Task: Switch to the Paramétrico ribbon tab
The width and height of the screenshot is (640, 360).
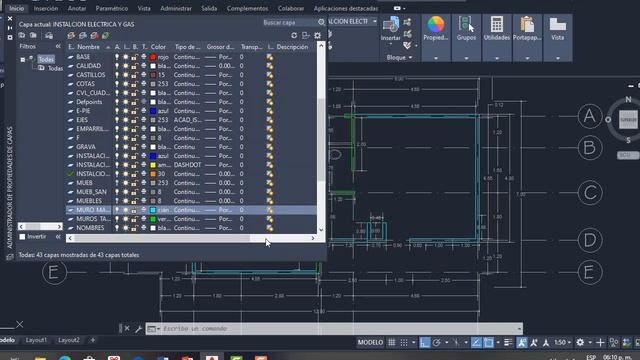Action: pos(111,8)
